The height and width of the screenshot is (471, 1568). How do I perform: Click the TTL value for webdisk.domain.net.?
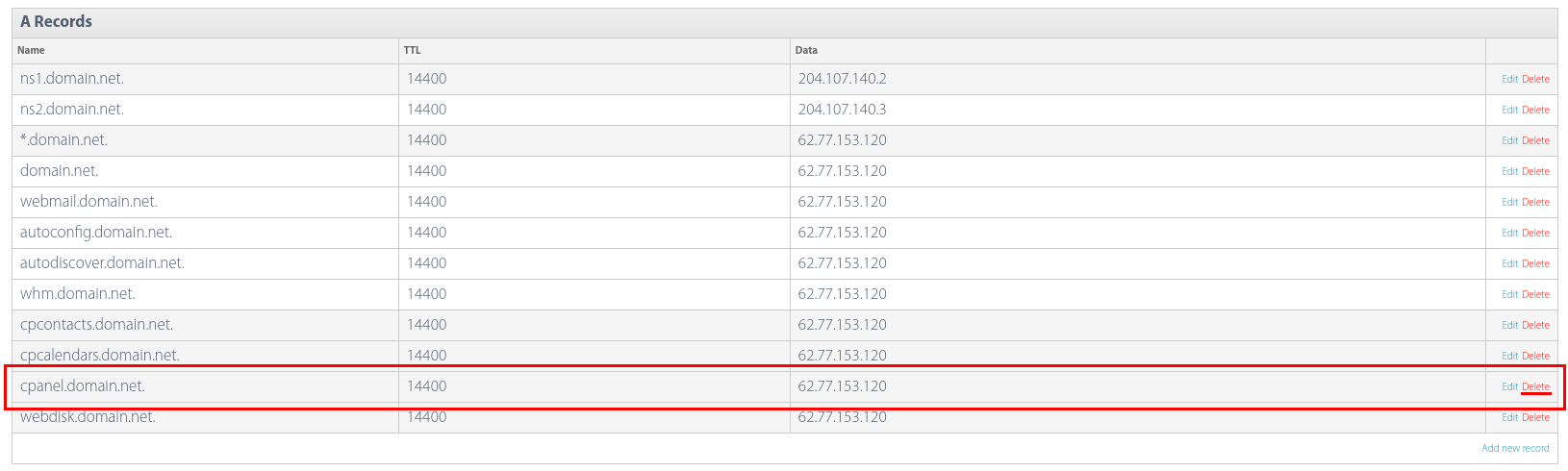pos(426,417)
